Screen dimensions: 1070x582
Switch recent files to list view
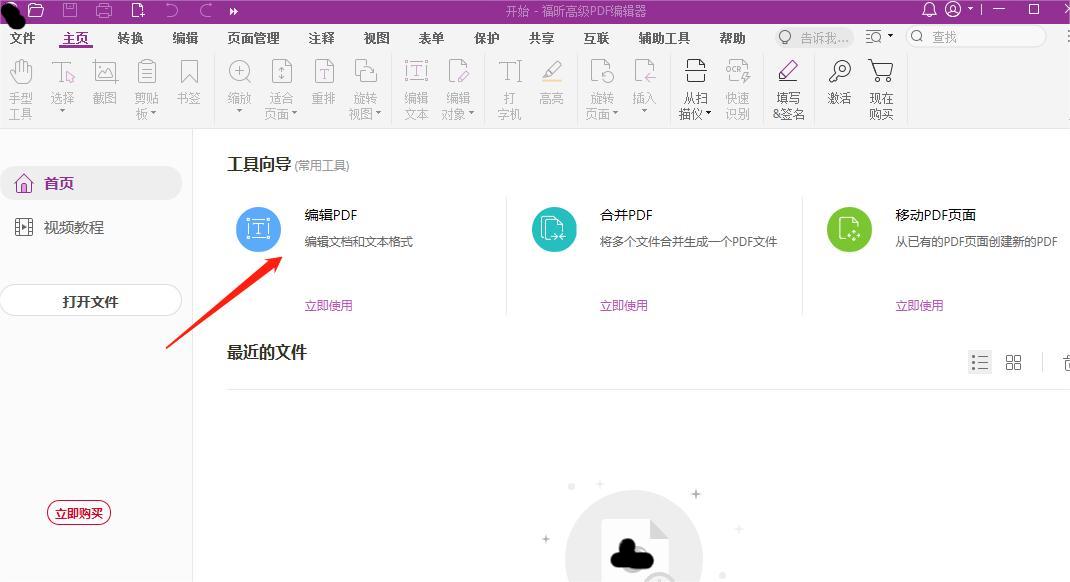pyautogui.click(x=979, y=362)
